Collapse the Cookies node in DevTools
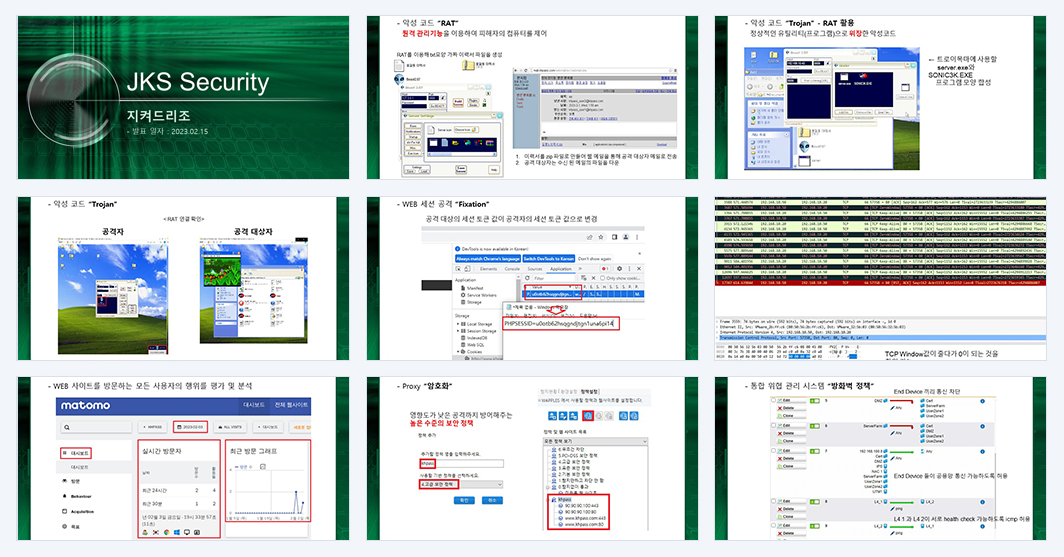The image size is (1064, 557). pos(458,351)
